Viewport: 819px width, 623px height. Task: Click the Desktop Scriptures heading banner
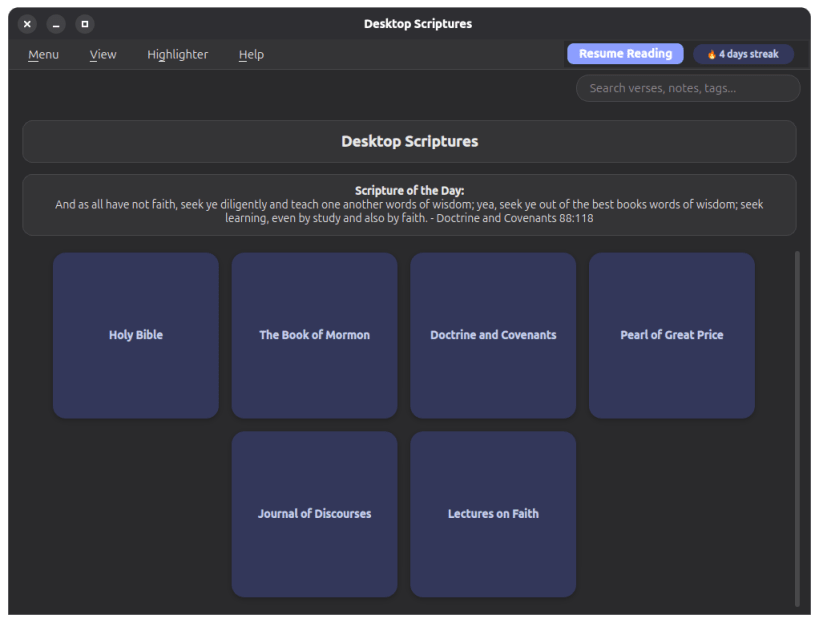[x=410, y=142]
